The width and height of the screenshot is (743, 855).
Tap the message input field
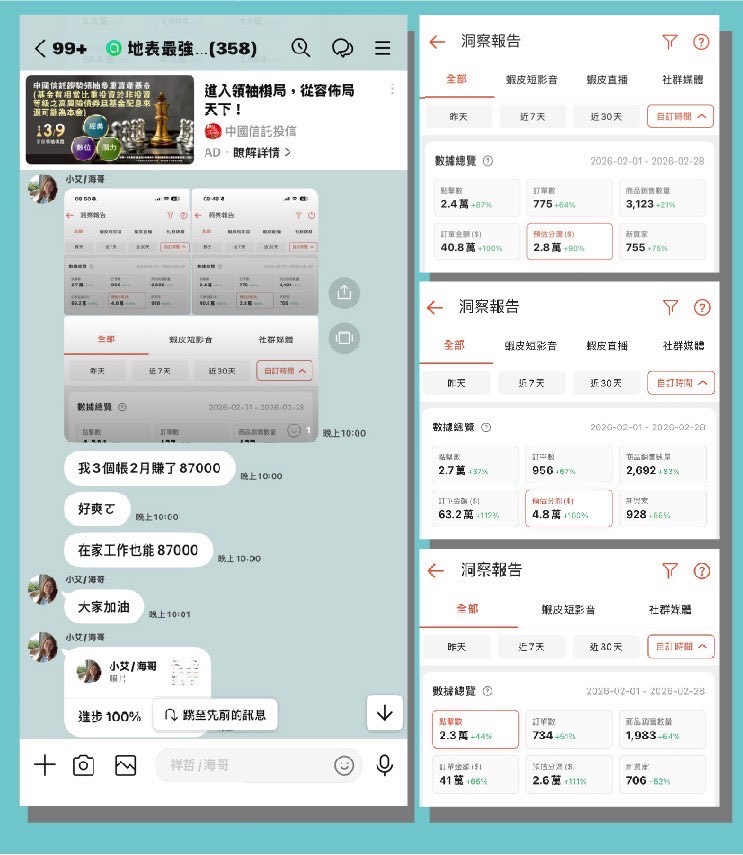[x=258, y=766]
